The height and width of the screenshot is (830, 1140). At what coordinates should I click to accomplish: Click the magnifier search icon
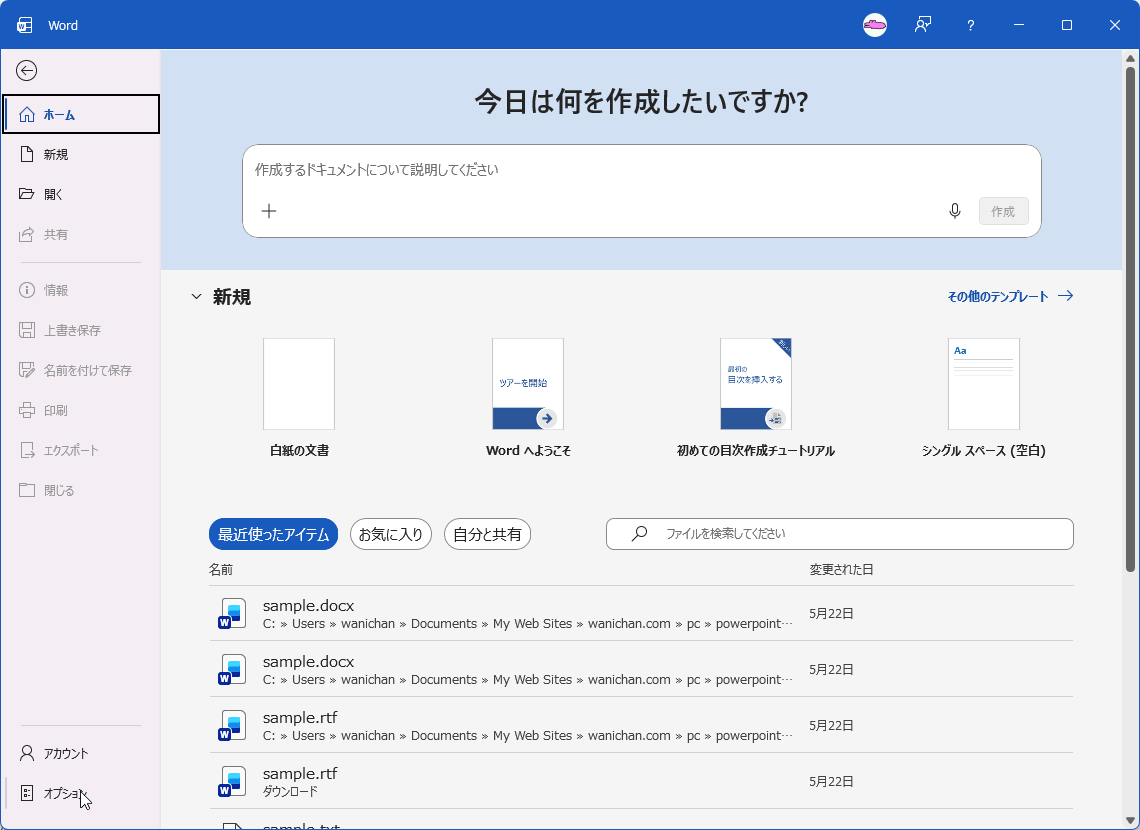[x=639, y=533]
